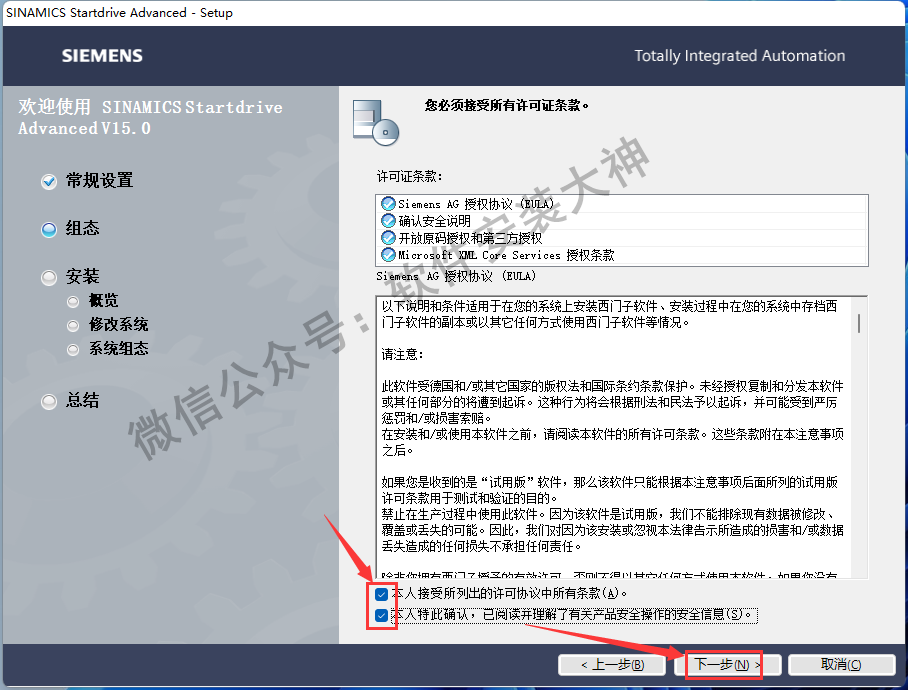Click the 修改系统 sub-step label
The width and height of the screenshot is (908, 690).
click(x=119, y=325)
